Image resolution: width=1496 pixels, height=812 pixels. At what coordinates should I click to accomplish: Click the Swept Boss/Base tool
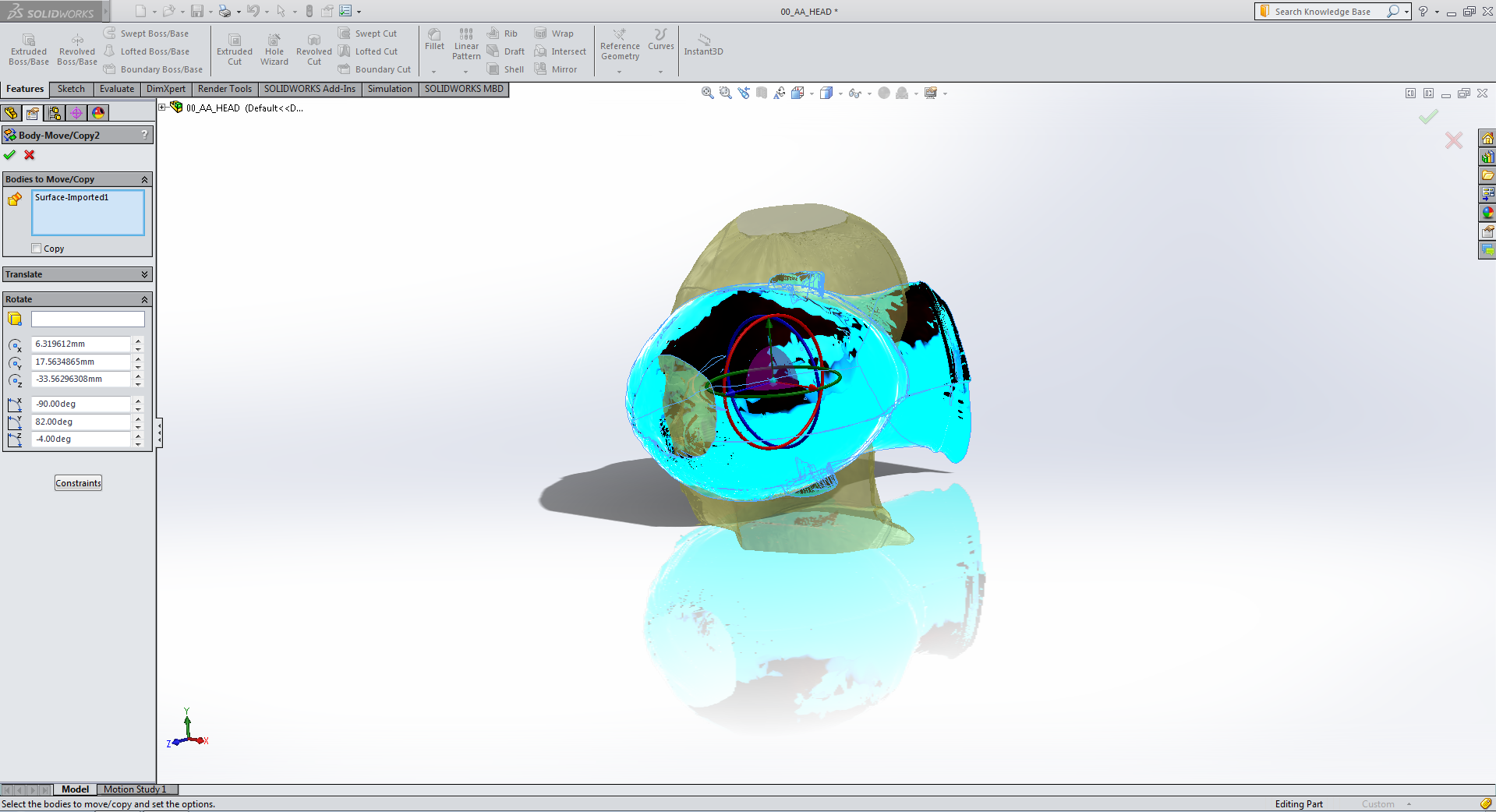(147, 34)
